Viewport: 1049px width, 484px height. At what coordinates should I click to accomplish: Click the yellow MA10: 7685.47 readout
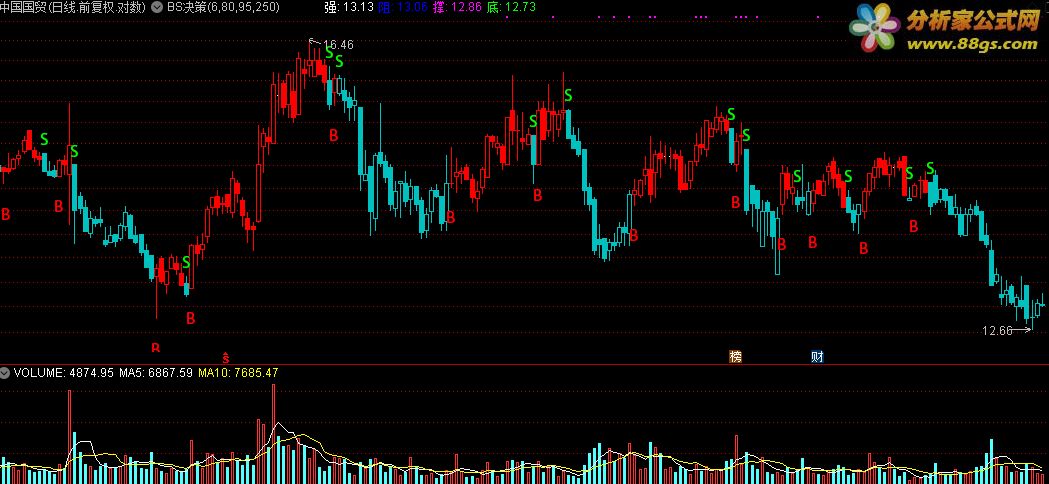238,372
